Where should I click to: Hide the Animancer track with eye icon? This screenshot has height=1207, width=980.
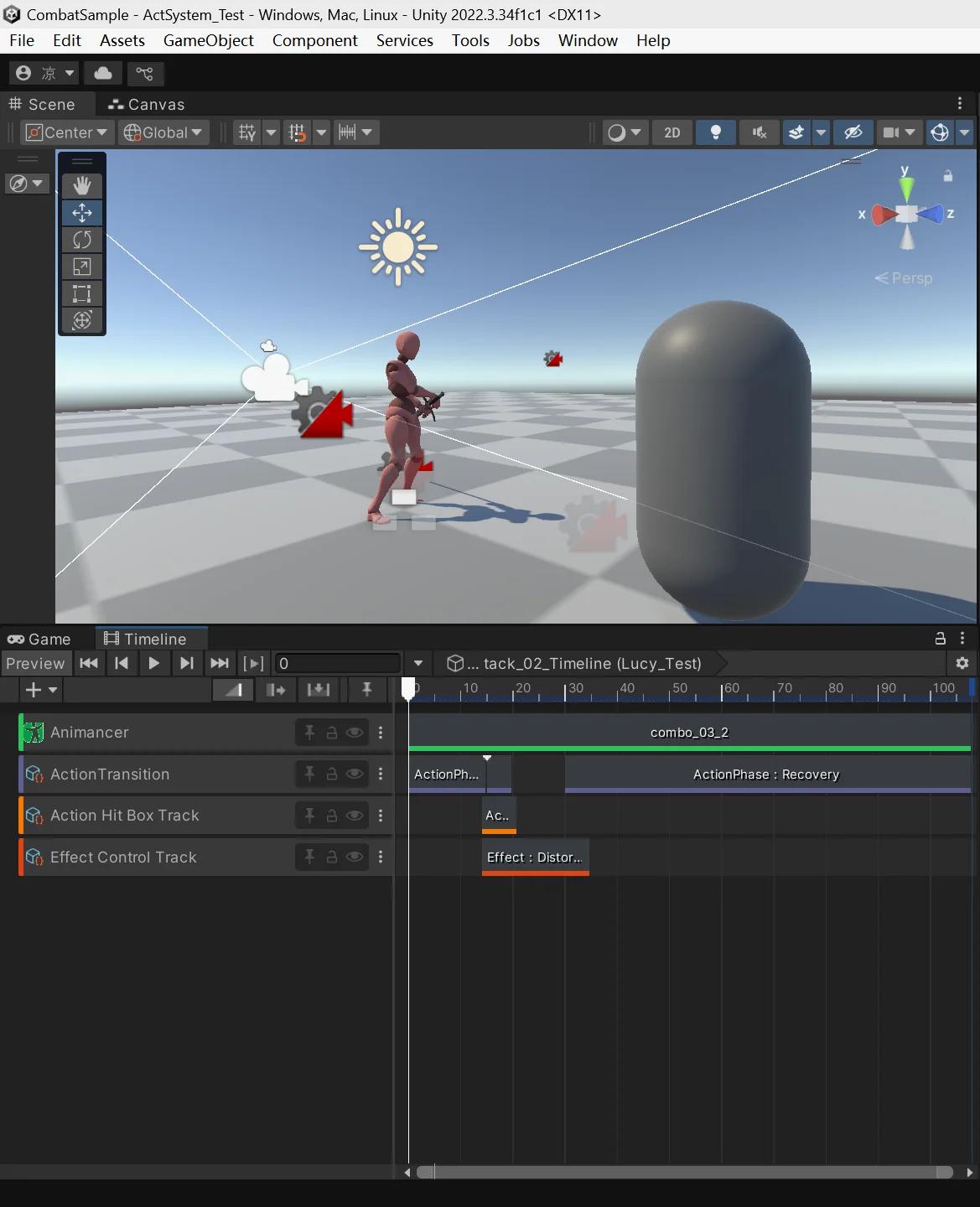[x=355, y=733]
